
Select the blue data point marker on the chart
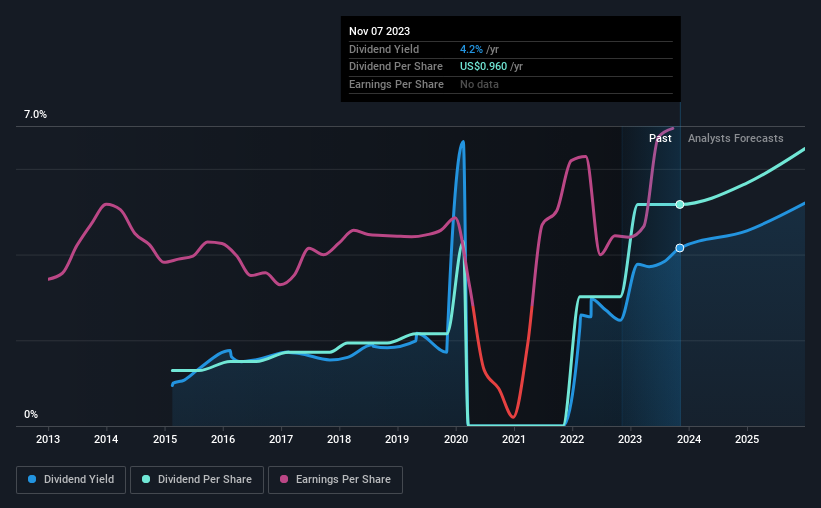point(680,247)
